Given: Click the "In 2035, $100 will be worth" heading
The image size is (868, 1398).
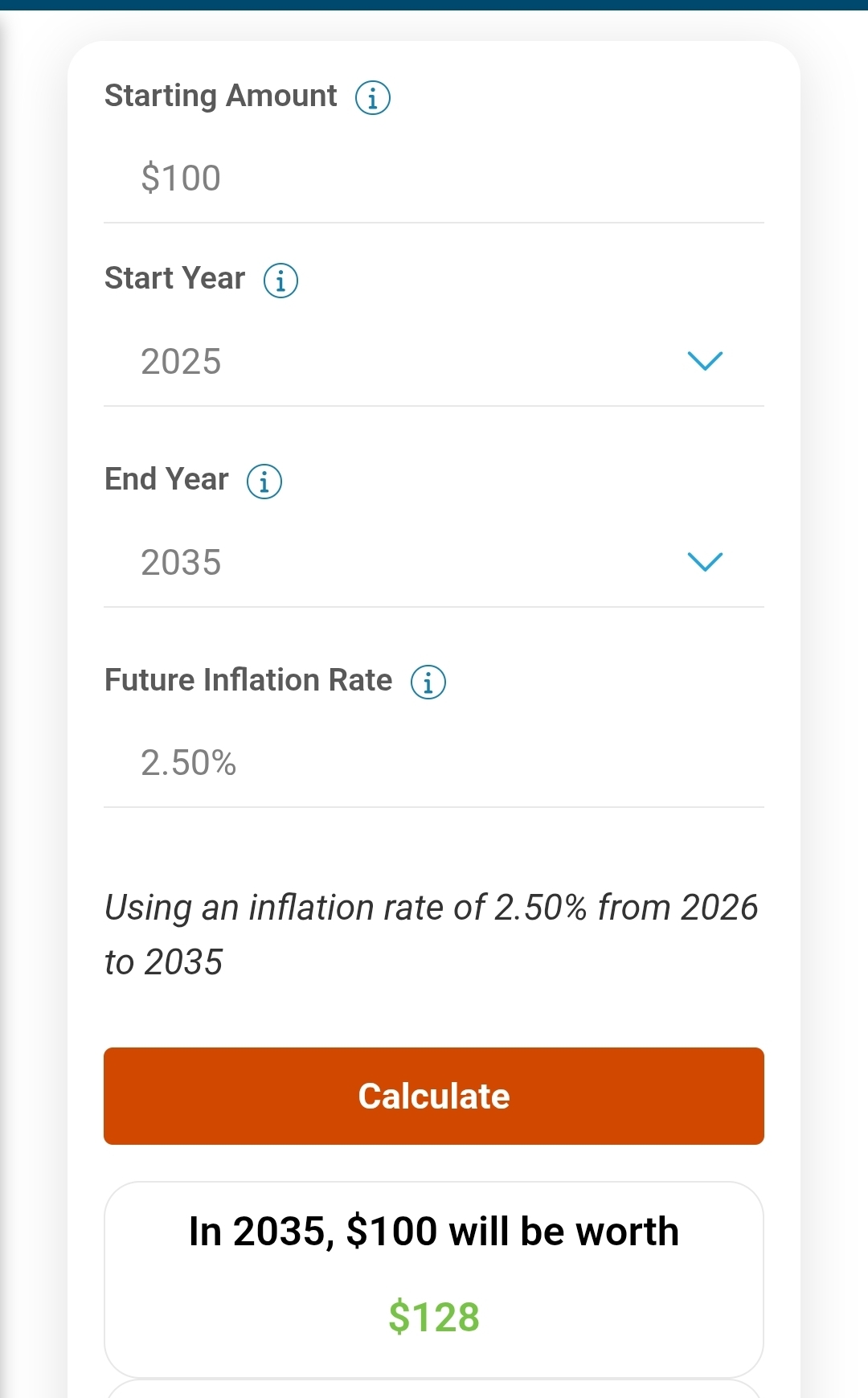Looking at the screenshot, I should (x=434, y=1231).
